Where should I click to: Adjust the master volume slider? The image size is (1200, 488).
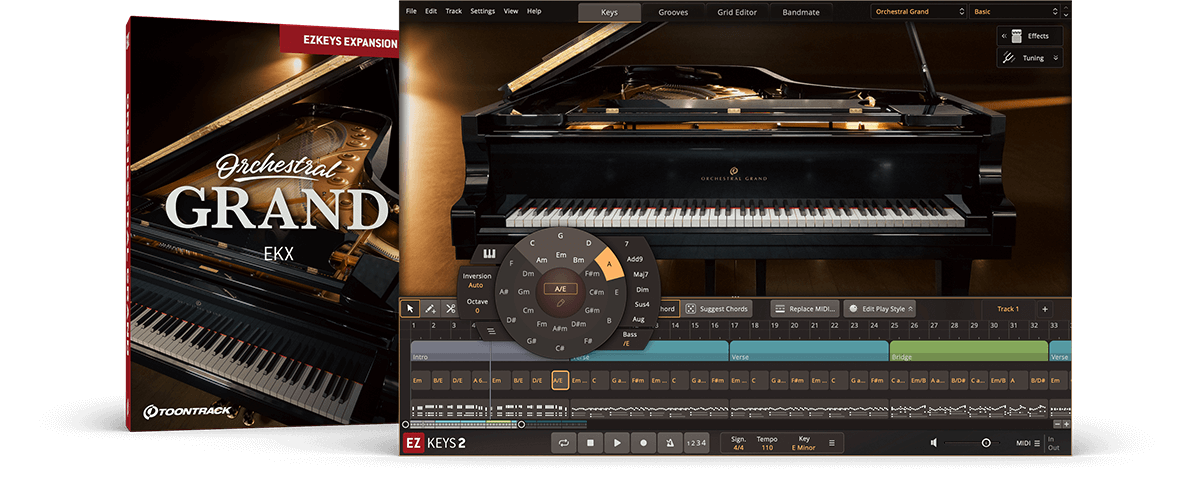(985, 442)
